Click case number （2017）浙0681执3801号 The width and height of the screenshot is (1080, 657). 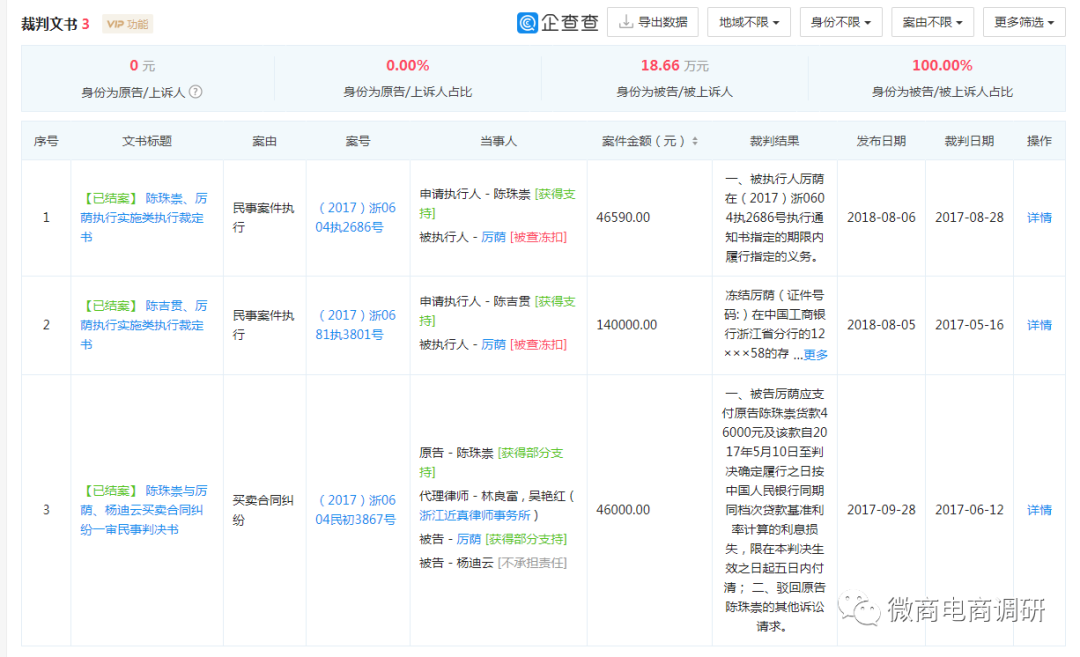click(x=357, y=323)
